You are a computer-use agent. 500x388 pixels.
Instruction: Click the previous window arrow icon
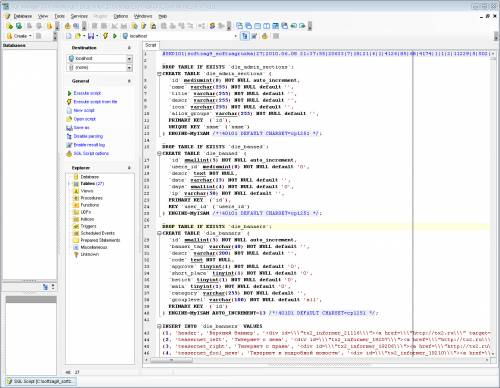293,26
